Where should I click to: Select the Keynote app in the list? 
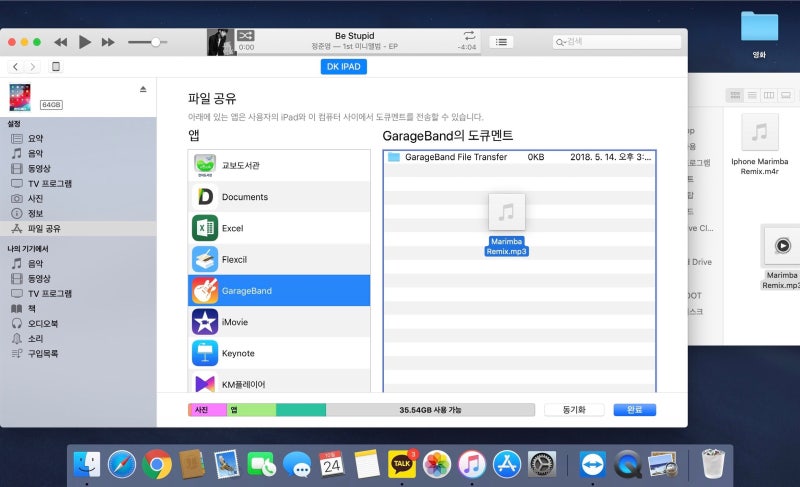pyautogui.click(x=279, y=353)
